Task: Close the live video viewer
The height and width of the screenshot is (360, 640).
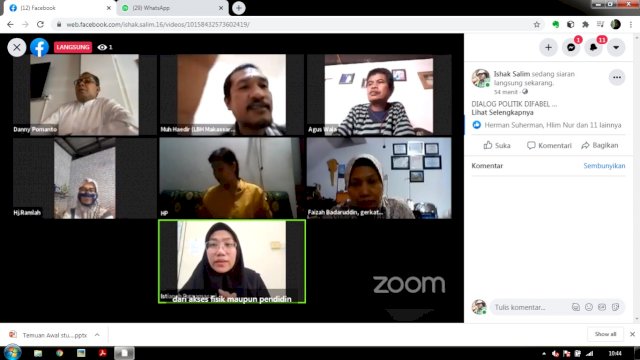Action: point(17,47)
